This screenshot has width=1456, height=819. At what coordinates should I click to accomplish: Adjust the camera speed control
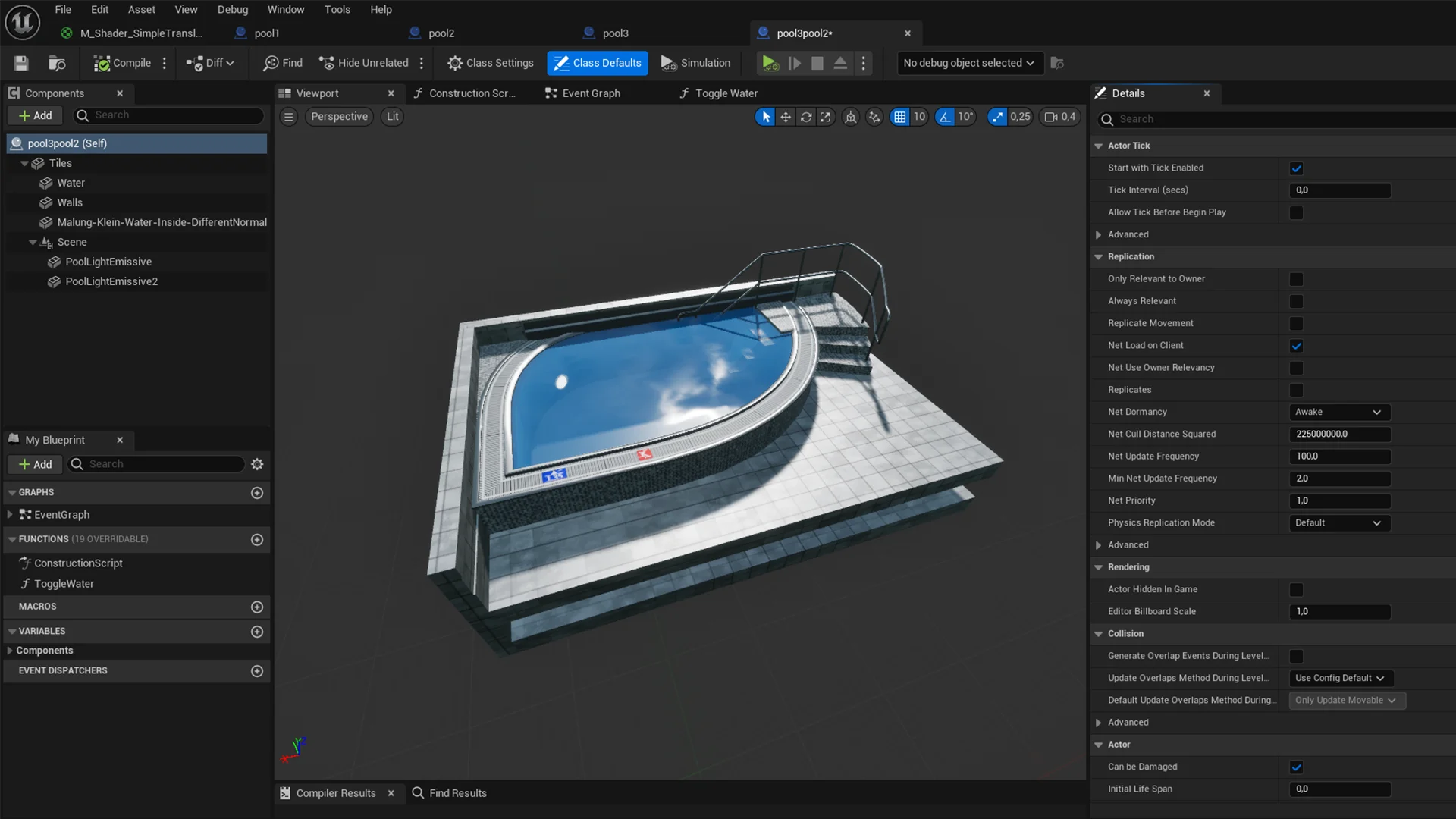pyautogui.click(x=1059, y=116)
